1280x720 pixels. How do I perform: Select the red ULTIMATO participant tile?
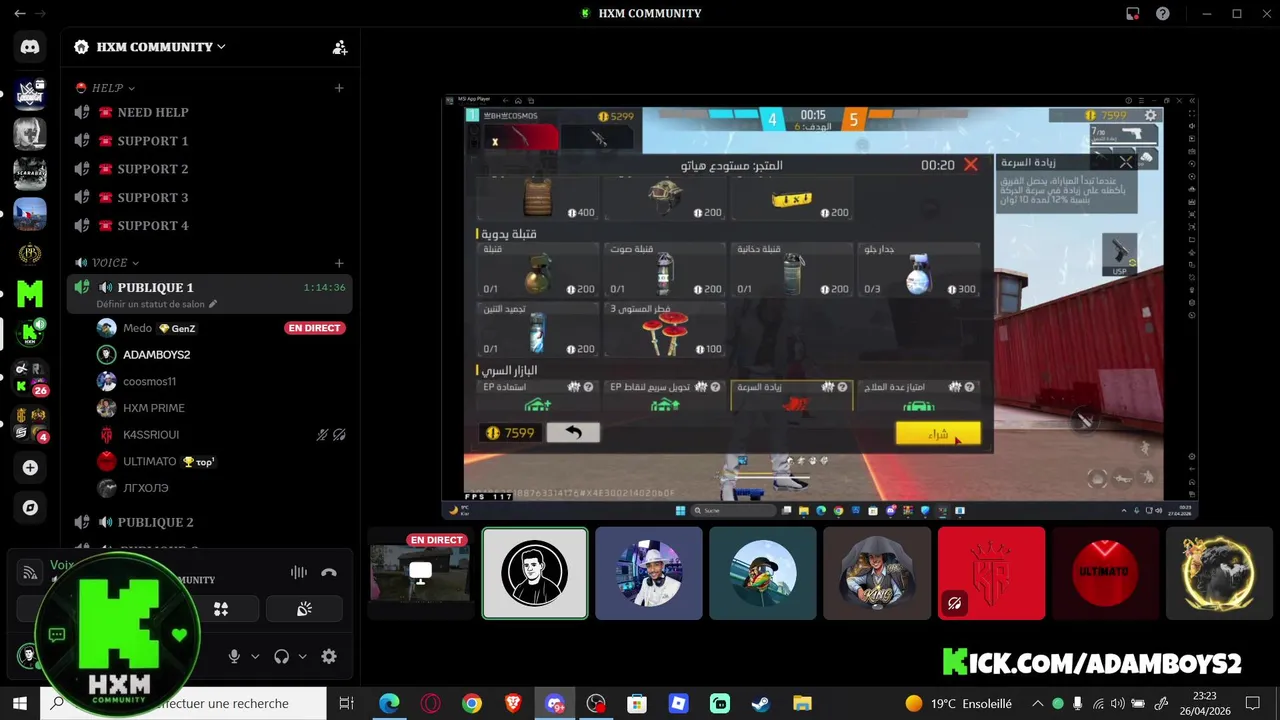(1105, 573)
